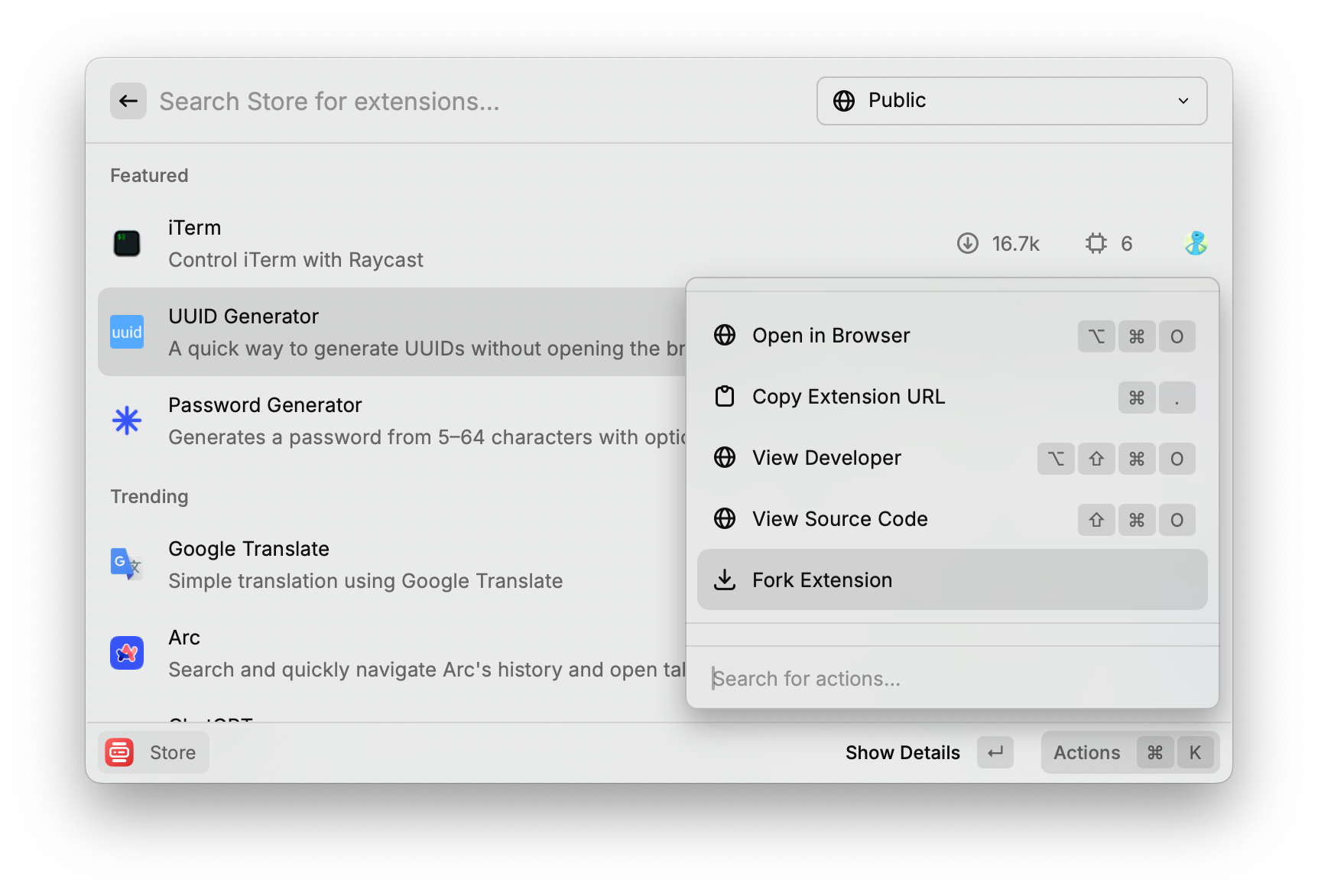Choose Open in Browser action

[953, 335]
